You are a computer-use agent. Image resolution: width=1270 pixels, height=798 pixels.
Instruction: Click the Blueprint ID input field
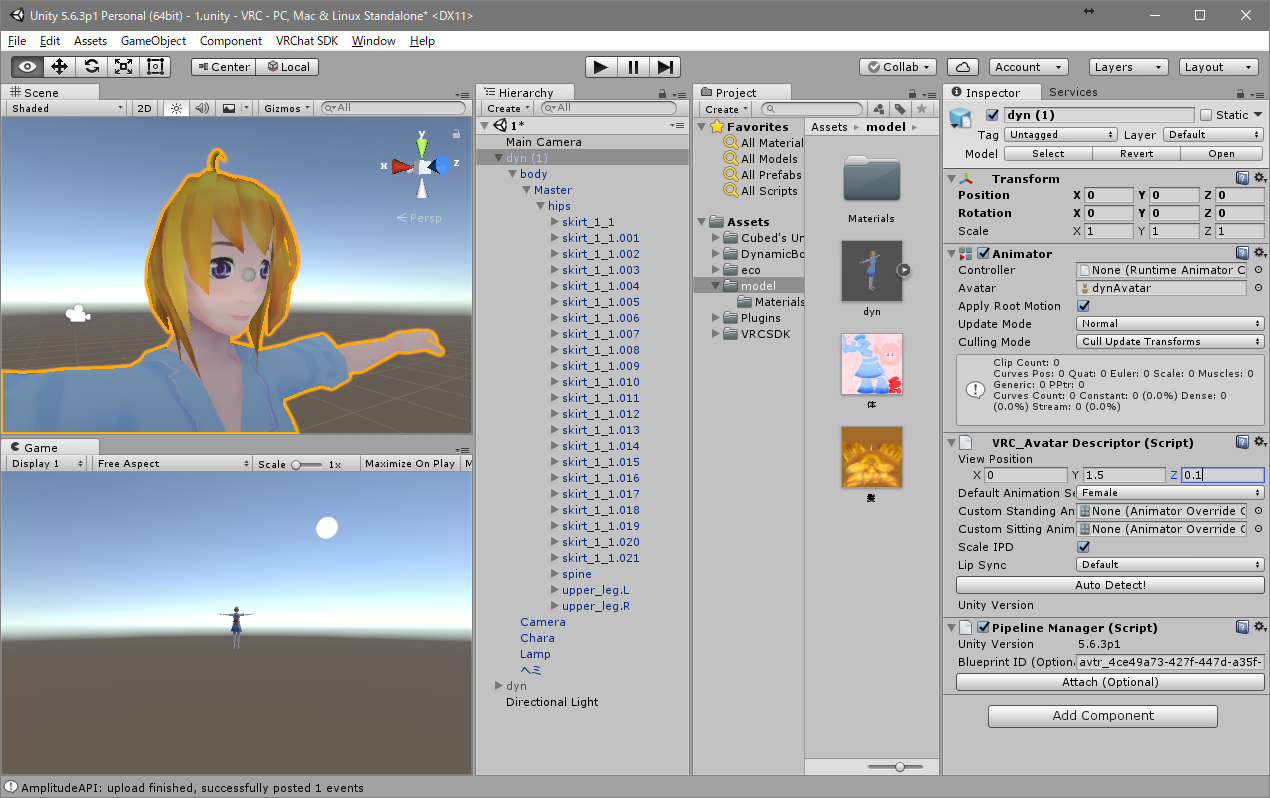pyautogui.click(x=1171, y=662)
